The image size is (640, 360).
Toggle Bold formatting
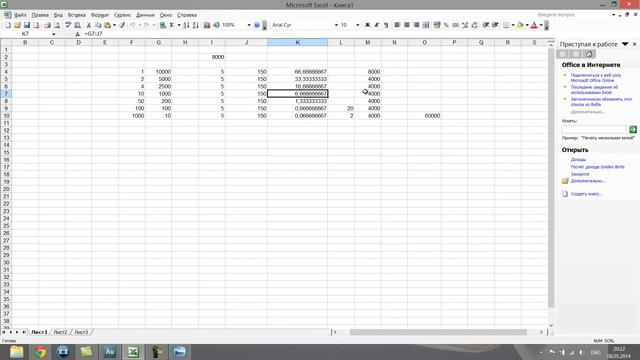[x=367, y=25]
